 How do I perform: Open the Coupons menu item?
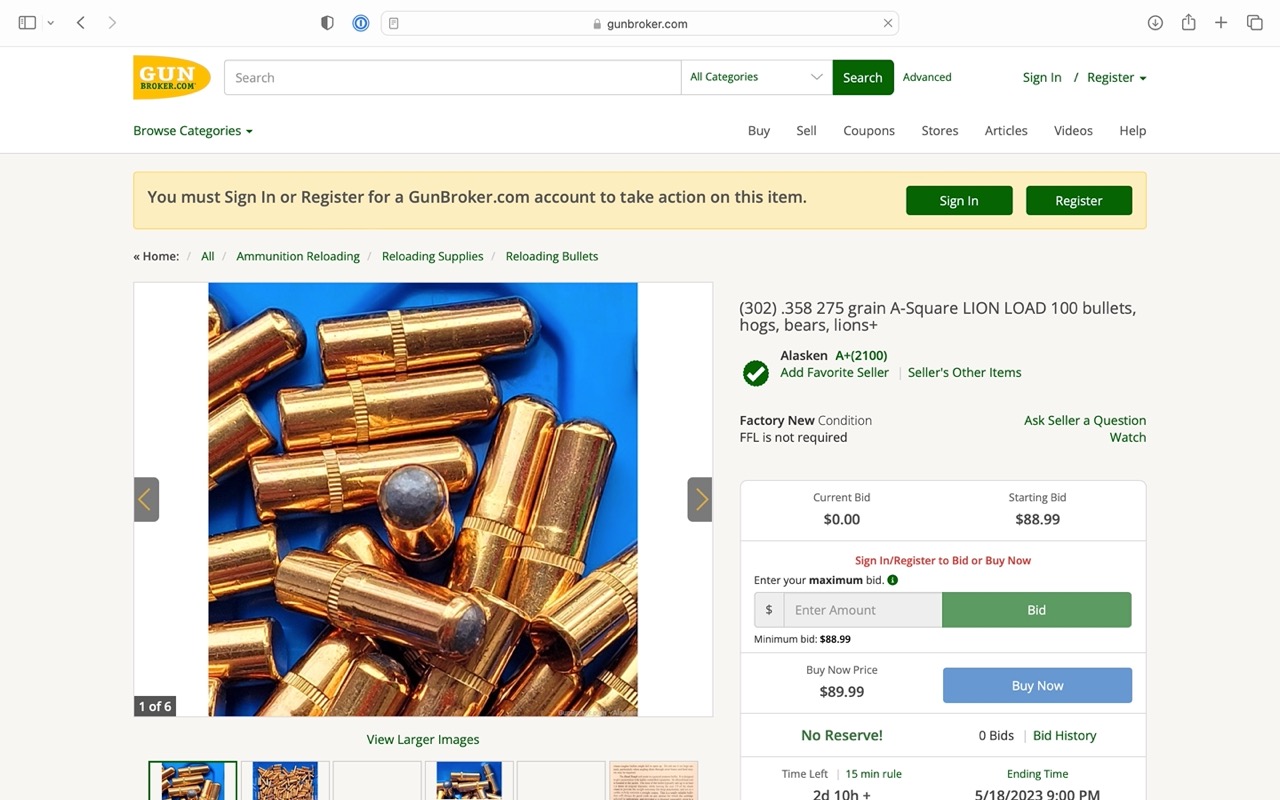[x=868, y=131]
